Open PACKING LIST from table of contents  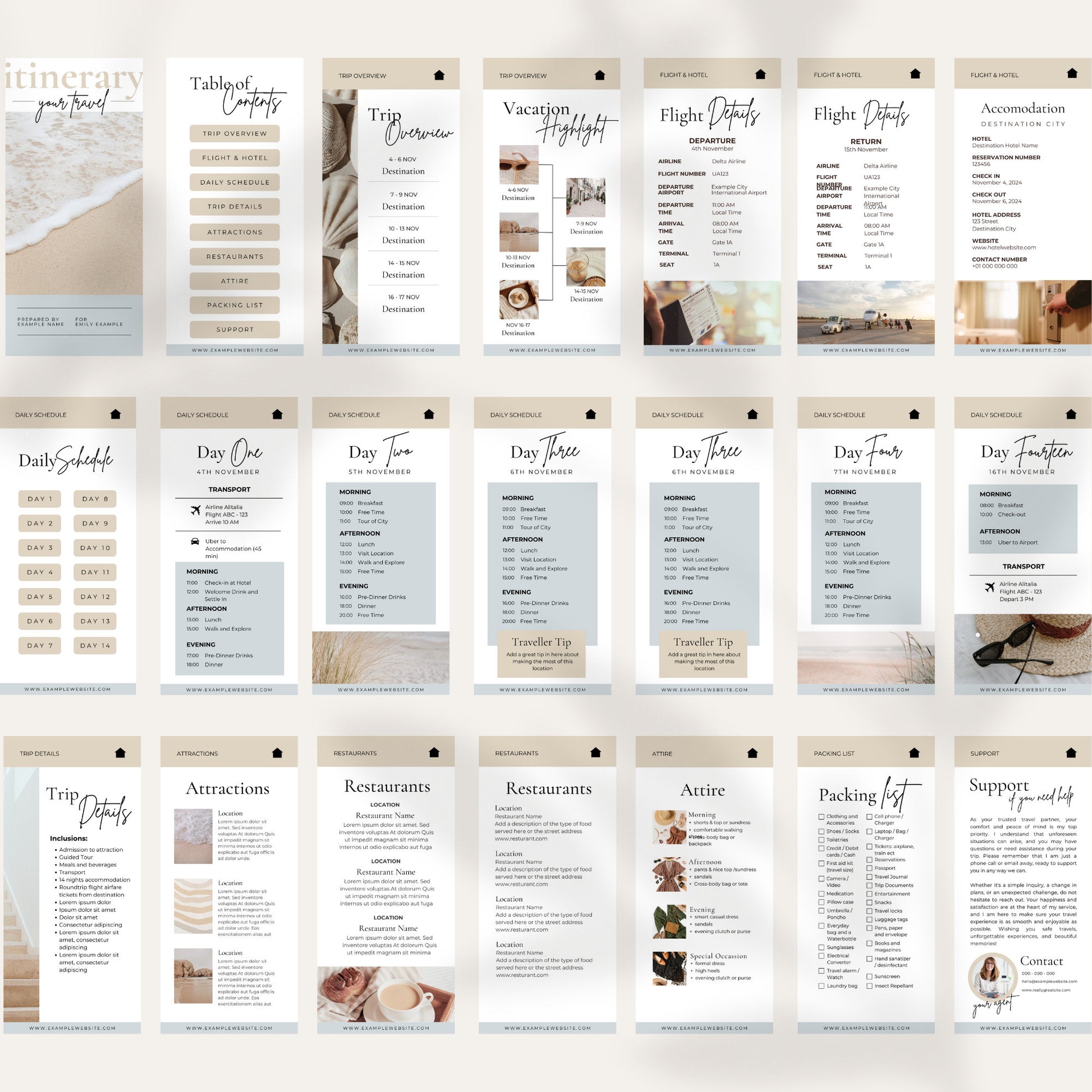tap(235, 305)
